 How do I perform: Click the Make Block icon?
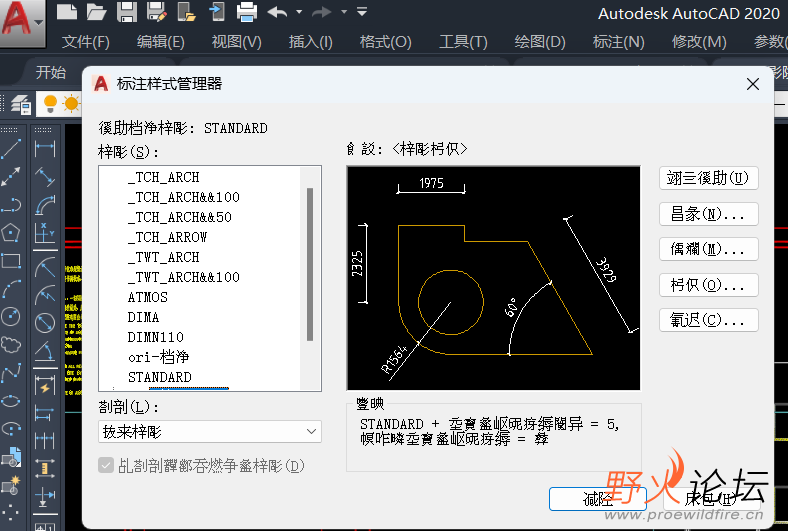tap(11, 485)
